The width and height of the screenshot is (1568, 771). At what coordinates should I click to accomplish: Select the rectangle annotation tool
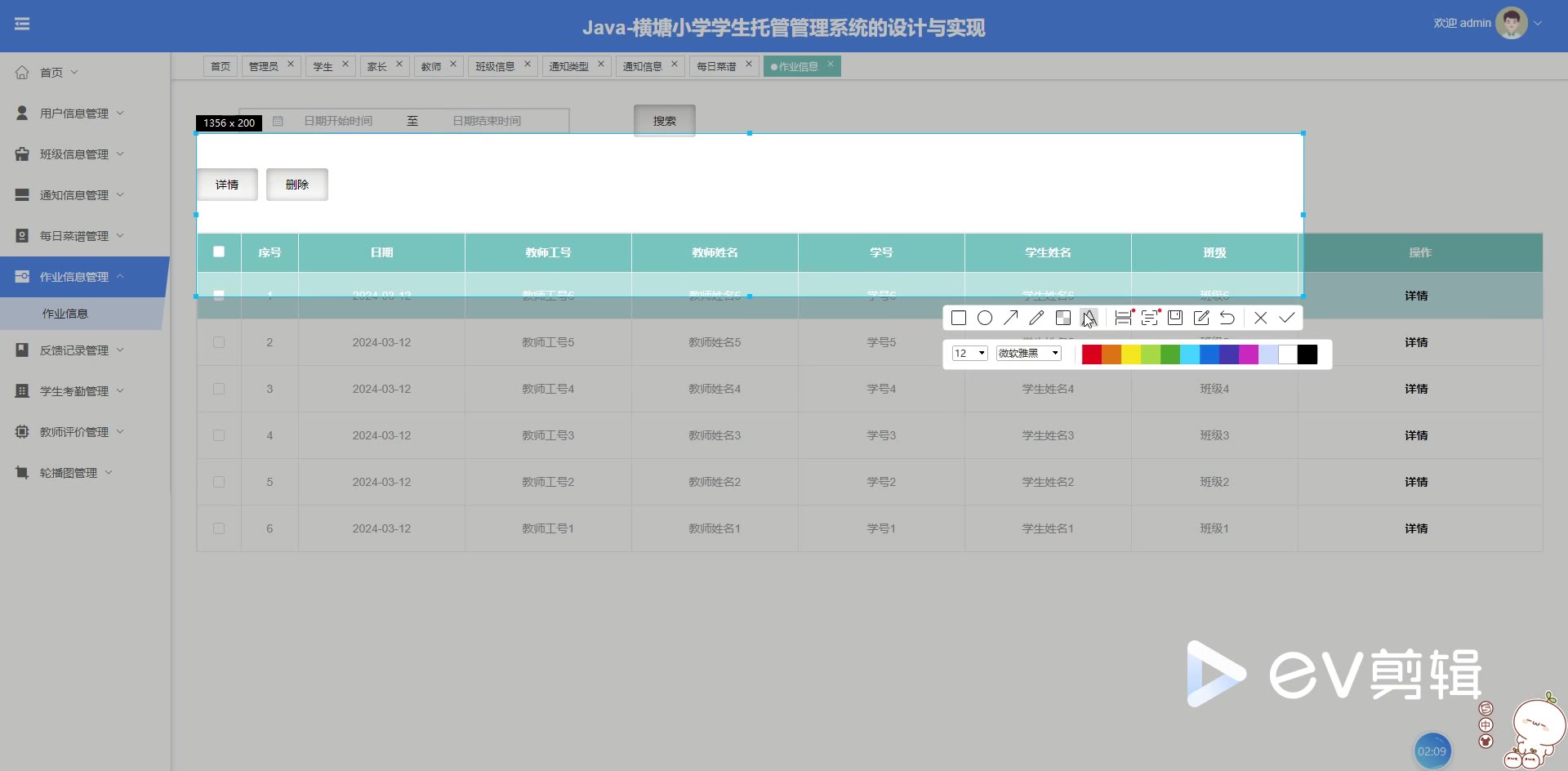click(x=959, y=318)
